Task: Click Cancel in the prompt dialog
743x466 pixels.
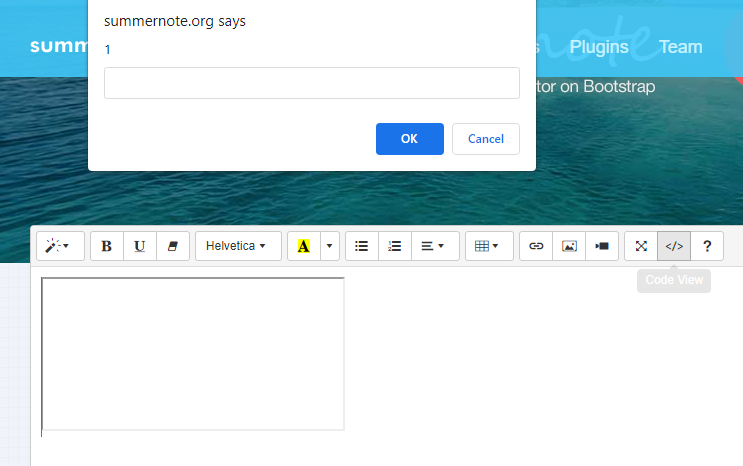Action: pos(486,139)
